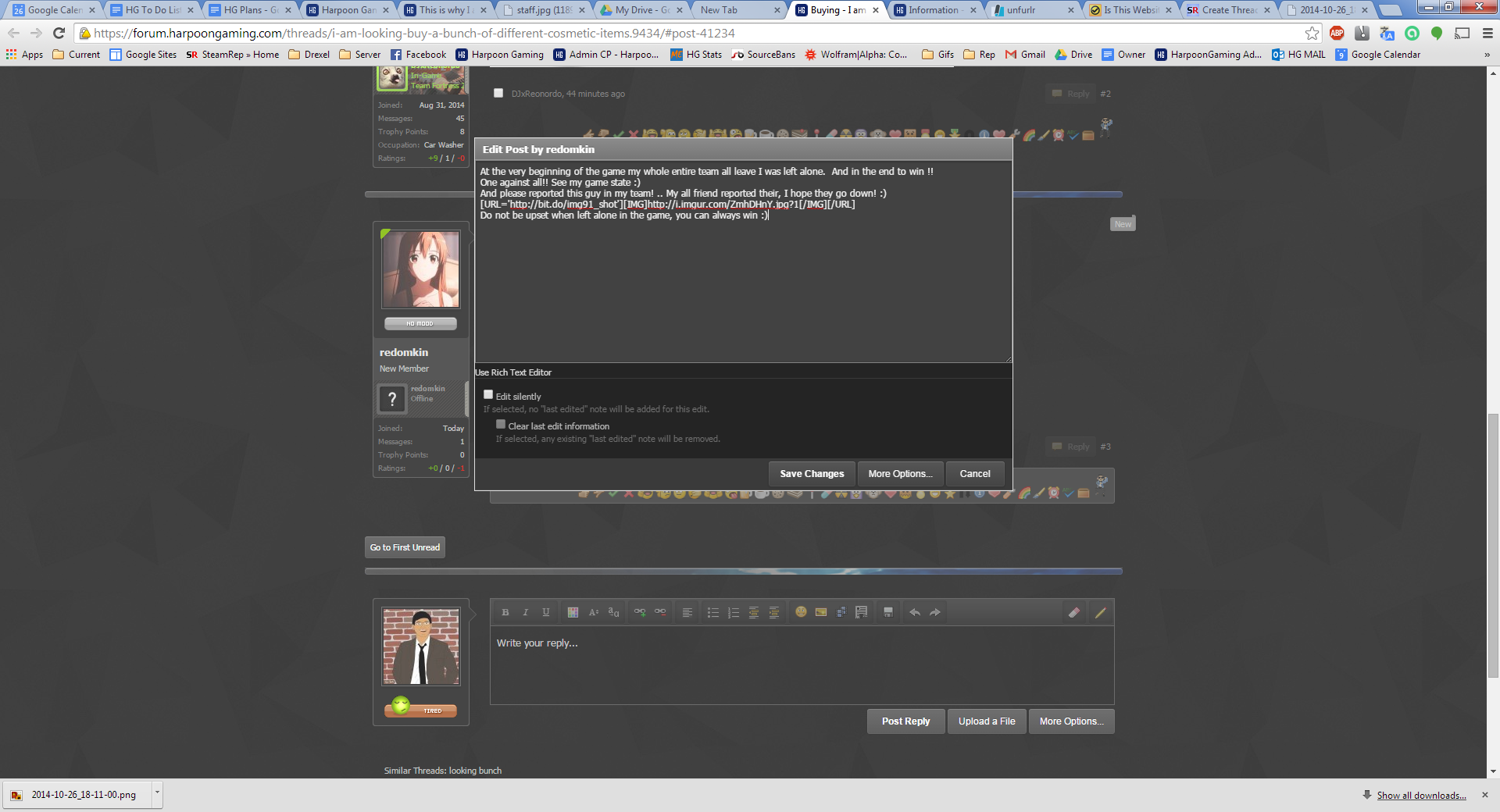Image resolution: width=1500 pixels, height=812 pixels.
Task: Insert an image into the reply
Action: (x=821, y=613)
